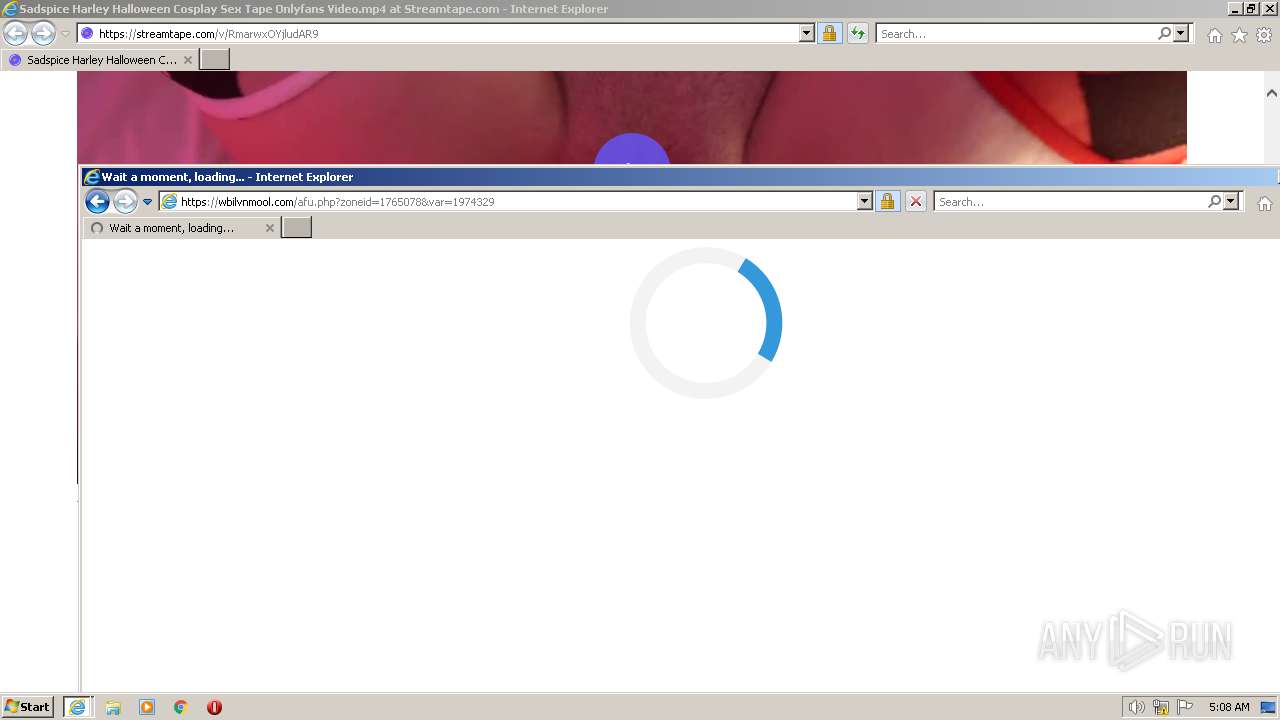Open Home in Streamtape window
Viewport: 1280px width, 720px height.
tap(1214, 35)
